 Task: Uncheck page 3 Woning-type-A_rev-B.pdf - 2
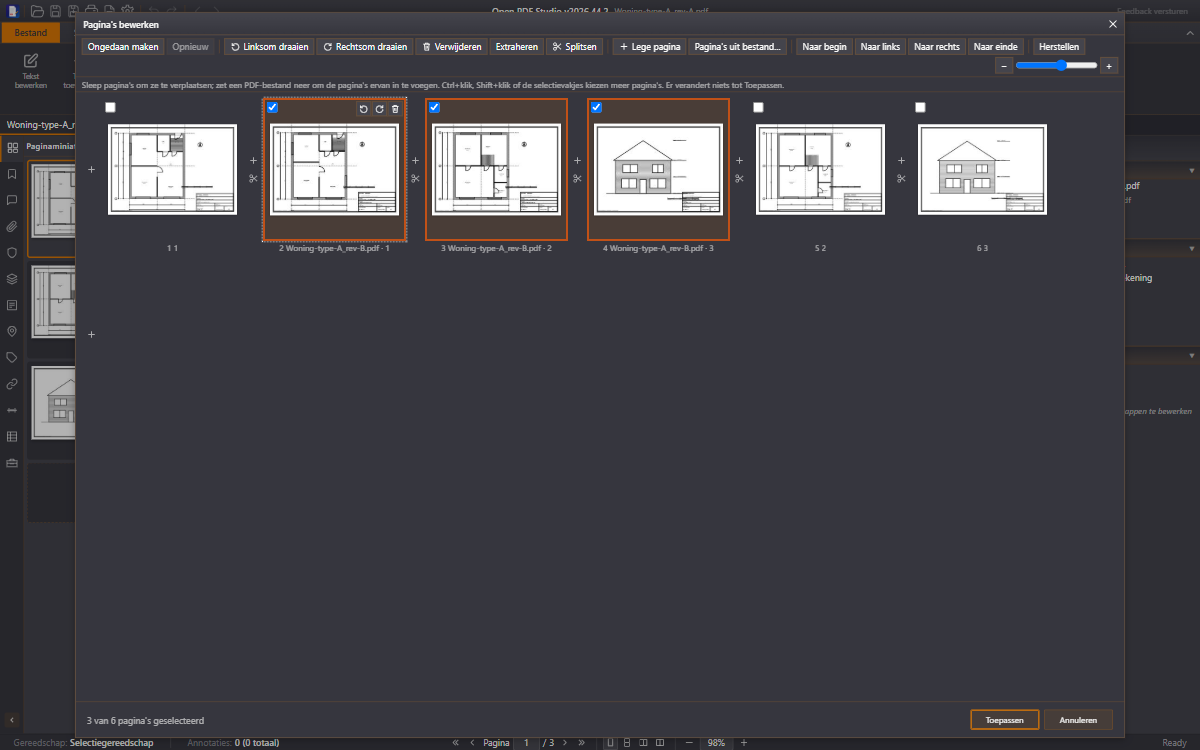tap(434, 108)
